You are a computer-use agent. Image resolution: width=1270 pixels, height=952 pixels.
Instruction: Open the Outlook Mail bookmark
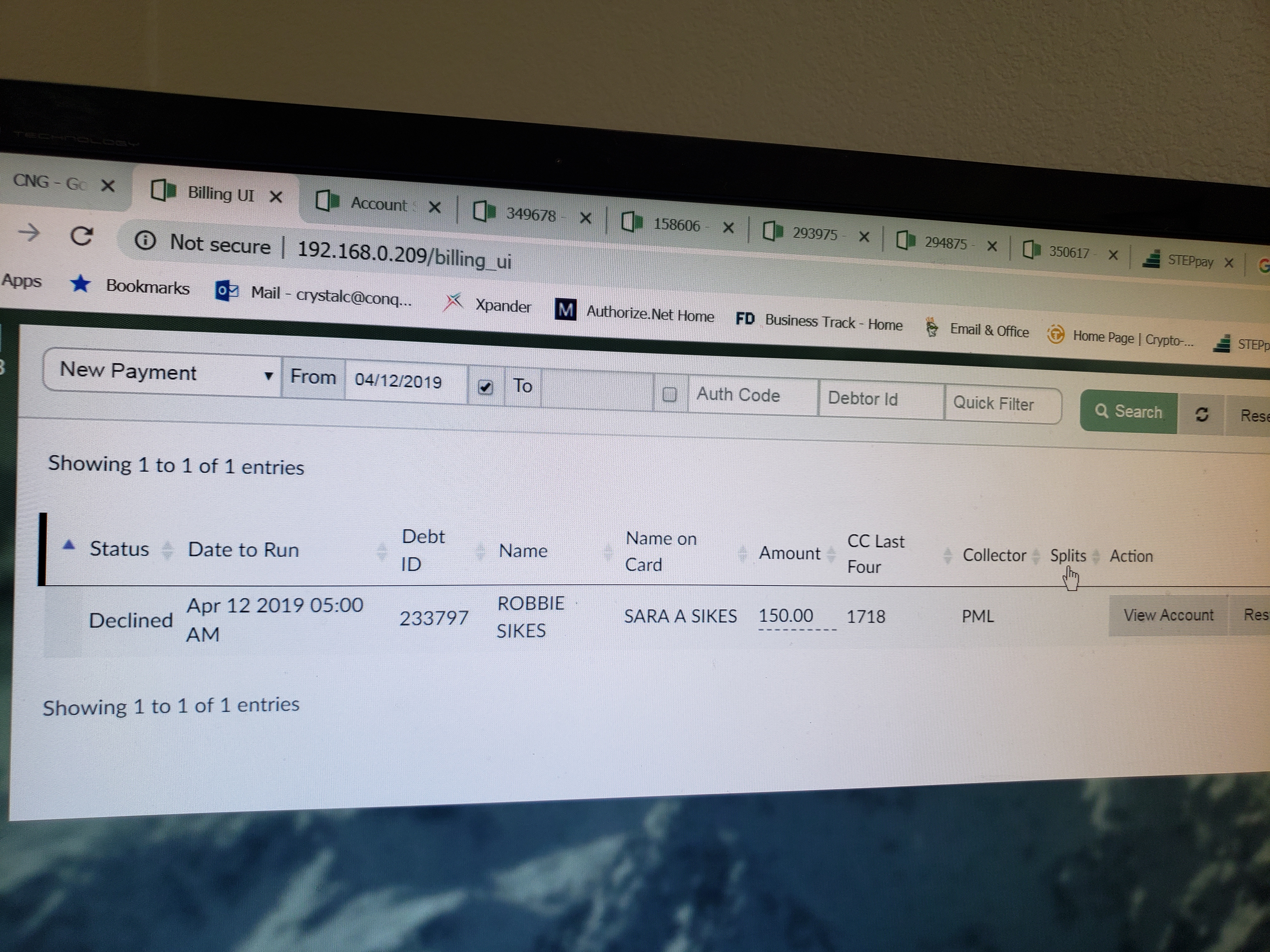pyautogui.click(x=313, y=294)
